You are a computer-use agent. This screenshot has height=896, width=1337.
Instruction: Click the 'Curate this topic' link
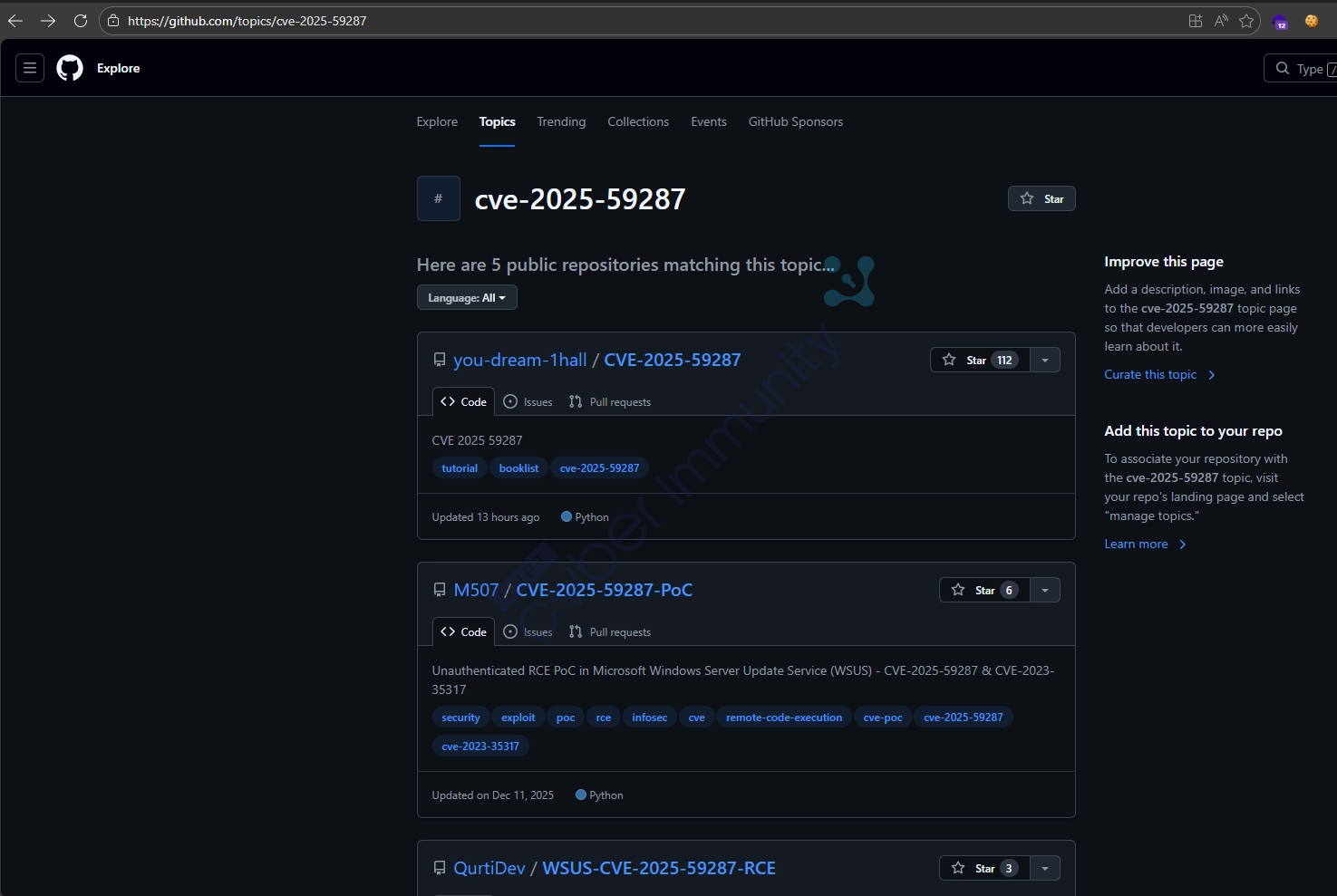(x=1159, y=374)
